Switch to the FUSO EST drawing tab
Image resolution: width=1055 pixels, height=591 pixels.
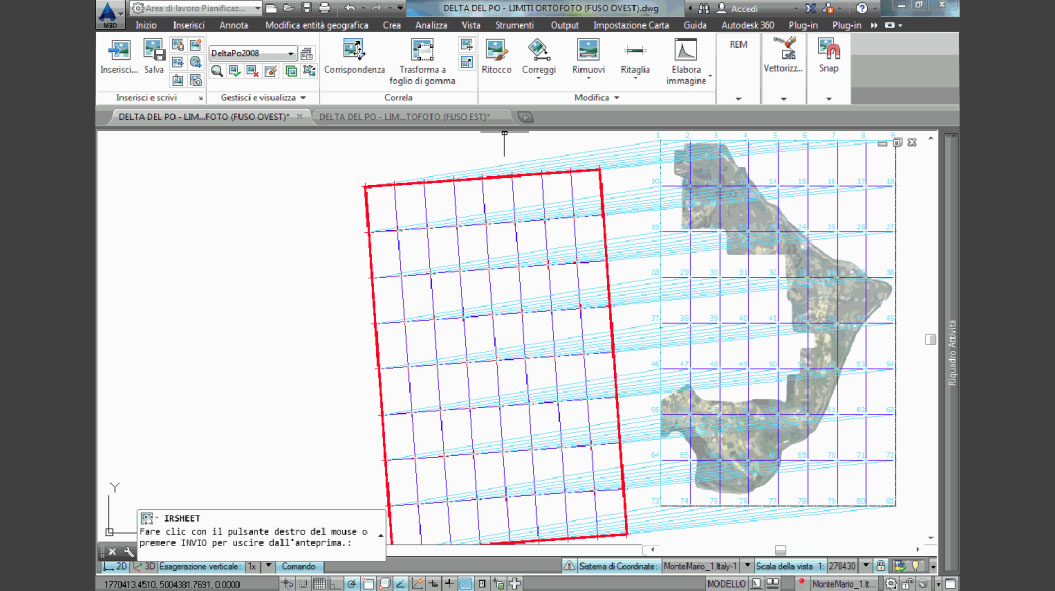coord(404,117)
